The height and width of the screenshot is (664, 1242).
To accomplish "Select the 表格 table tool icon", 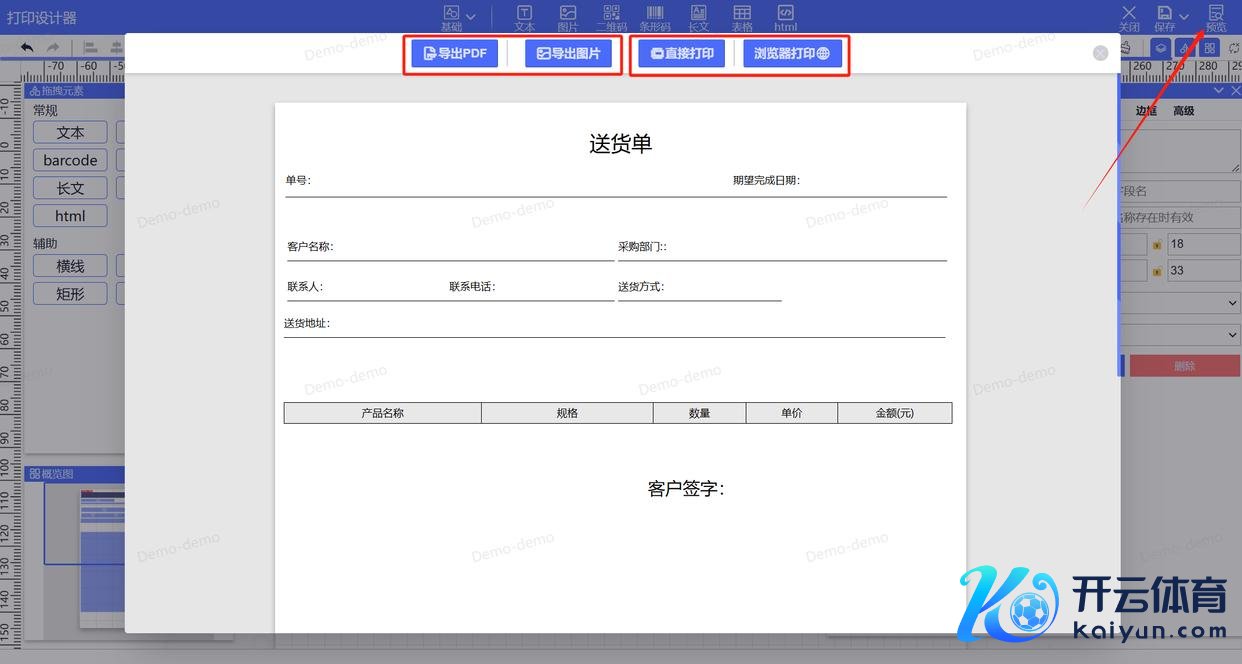I will click(742, 17).
